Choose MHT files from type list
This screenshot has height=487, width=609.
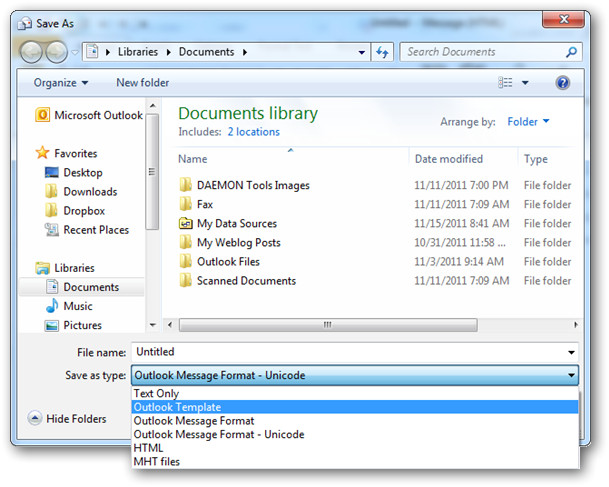click(157, 462)
